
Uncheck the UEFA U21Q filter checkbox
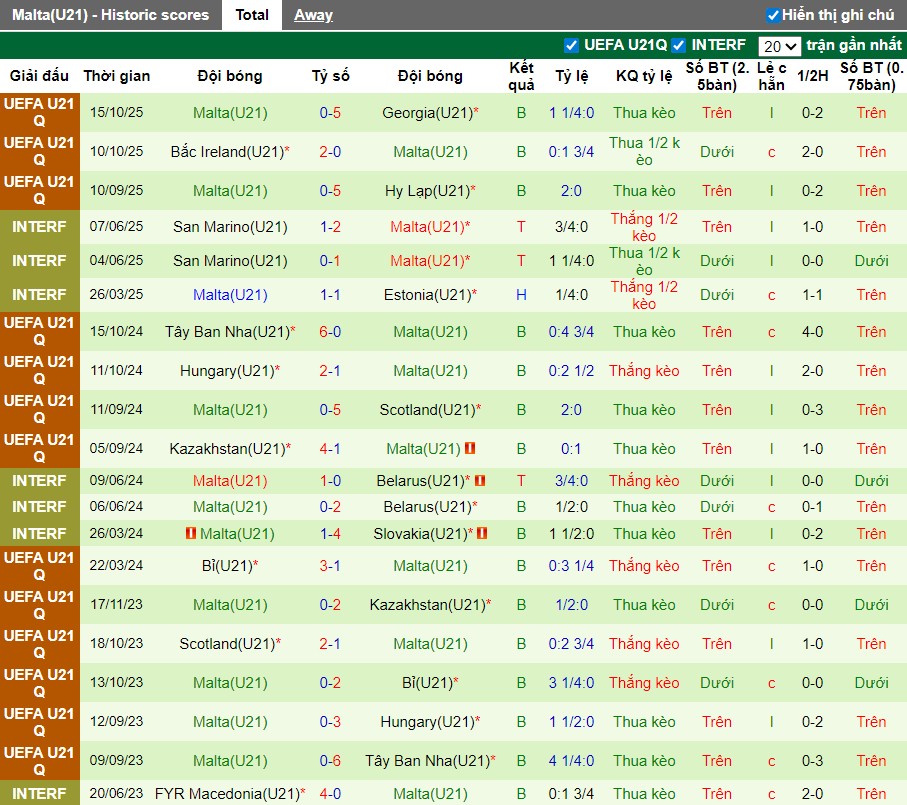click(x=571, y=45)
